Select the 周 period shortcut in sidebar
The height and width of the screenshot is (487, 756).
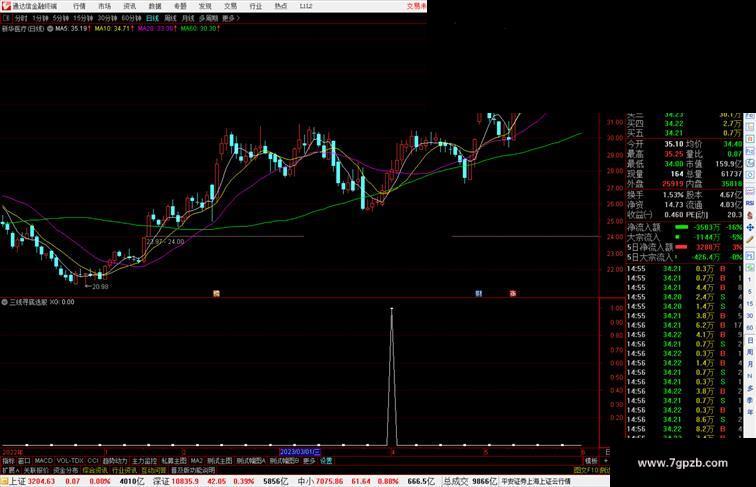pyautogui.click(x=750, y=352)
